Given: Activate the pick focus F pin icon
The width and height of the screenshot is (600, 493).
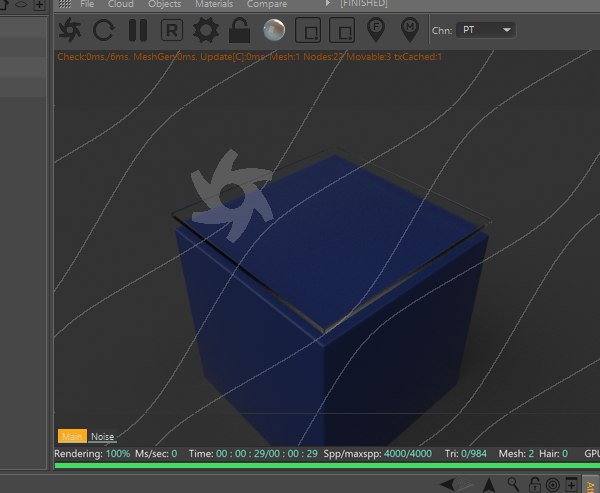Looking at the screenshot, I should click(x=376, y=30).
